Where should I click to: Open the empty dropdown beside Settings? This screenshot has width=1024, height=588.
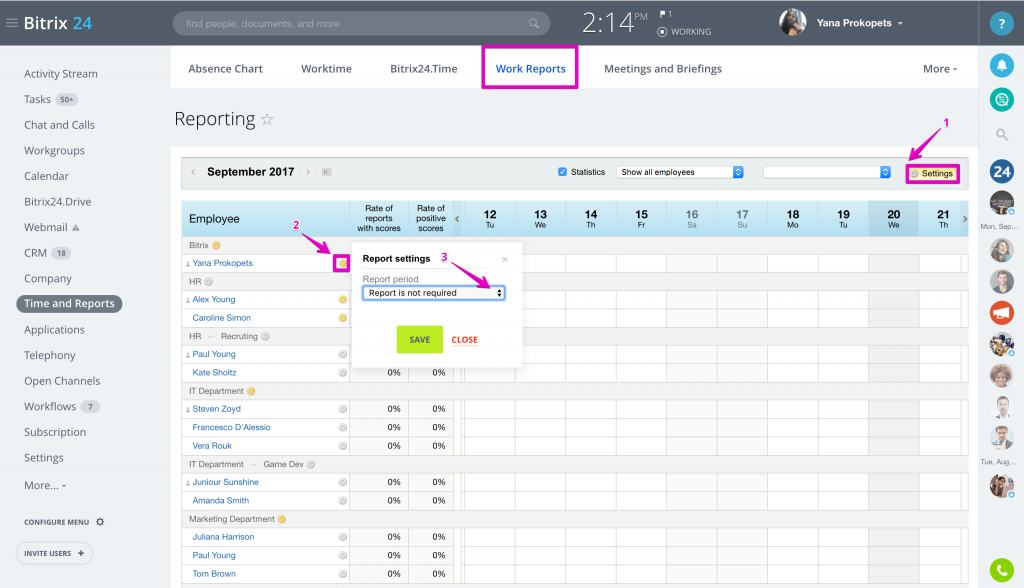coord(827,172)
